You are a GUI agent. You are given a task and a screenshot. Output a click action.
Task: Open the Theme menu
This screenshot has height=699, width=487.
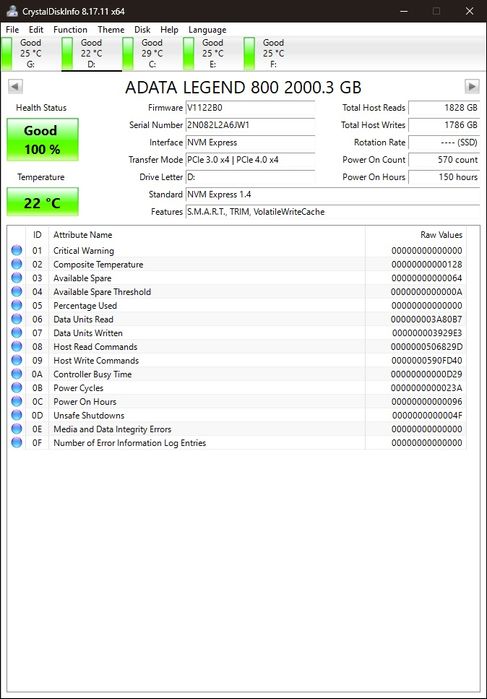pos(111,29)
